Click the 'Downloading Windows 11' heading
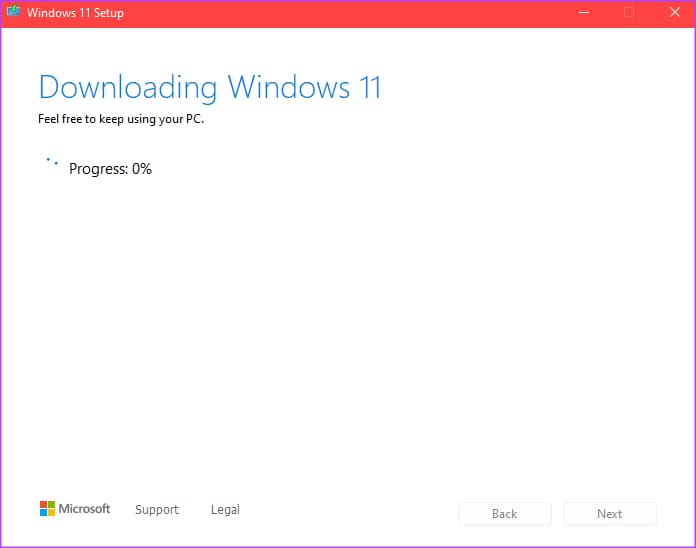Viewport: 696px width, 548px height. click(x=210, y=88)
